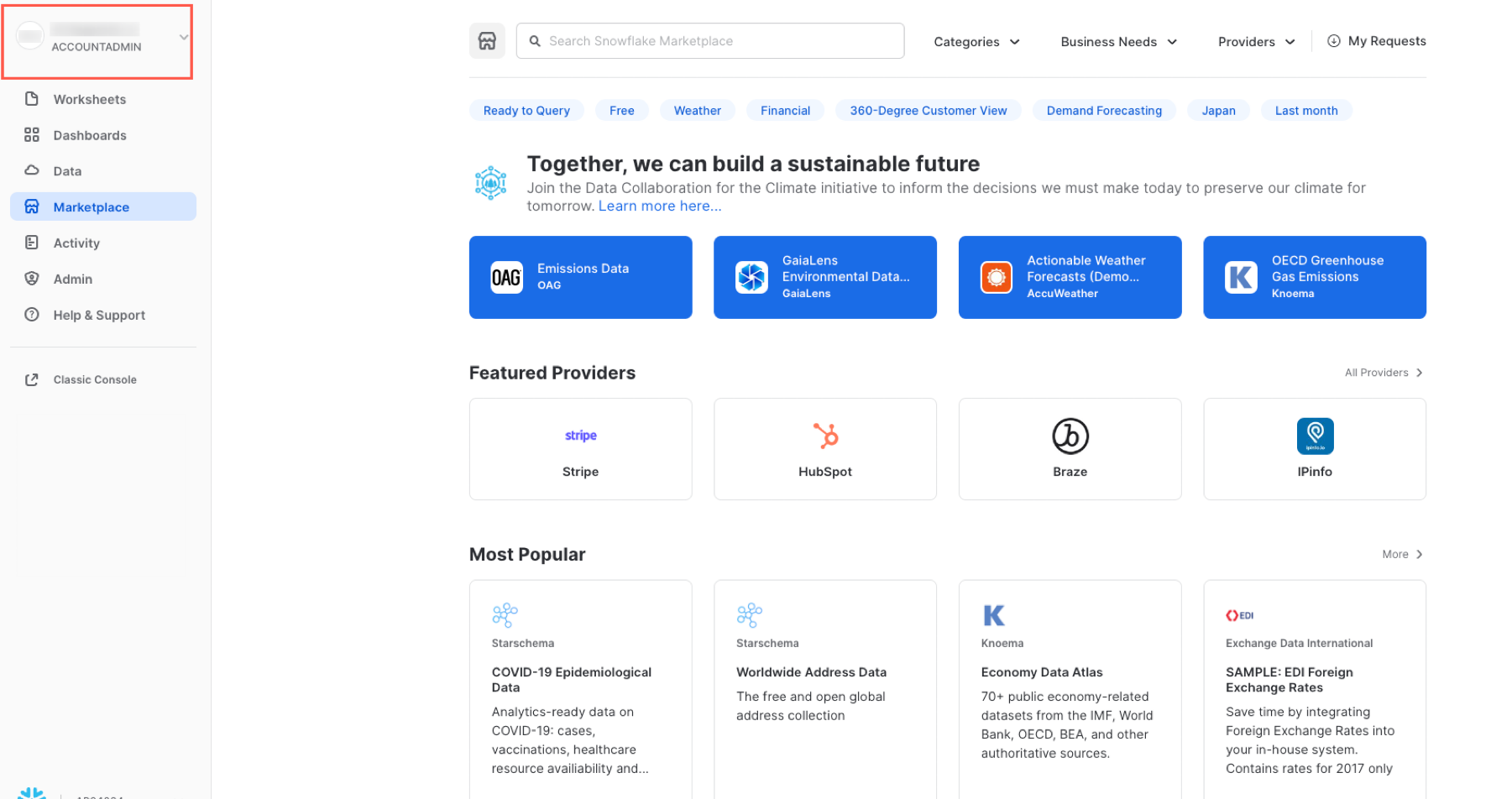1512x799 pixels.
Task: Expand the Business Needs menu
Action: click(x=1118, y=41)
